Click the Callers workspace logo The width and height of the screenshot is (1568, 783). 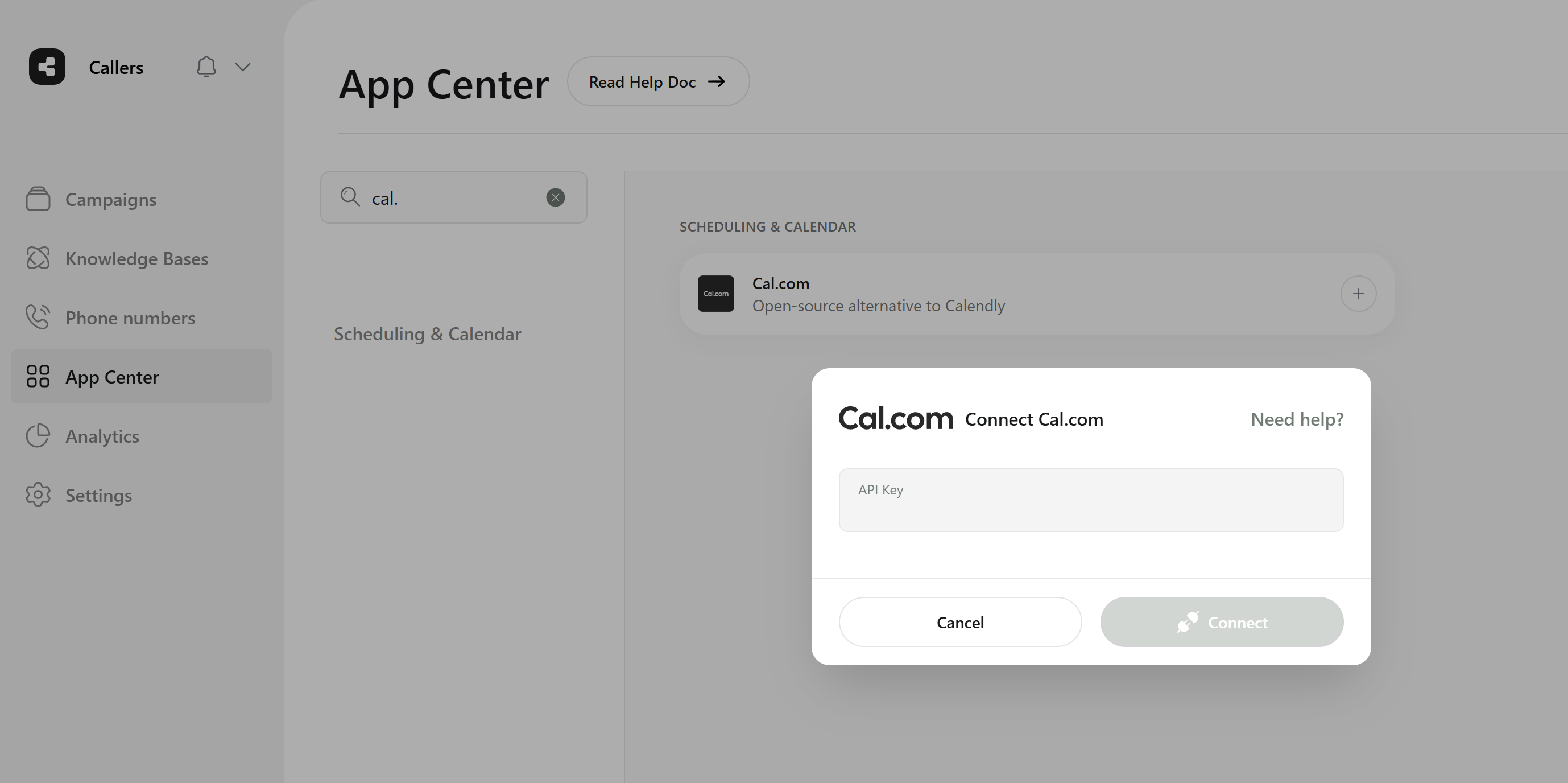tap(46, 67)
